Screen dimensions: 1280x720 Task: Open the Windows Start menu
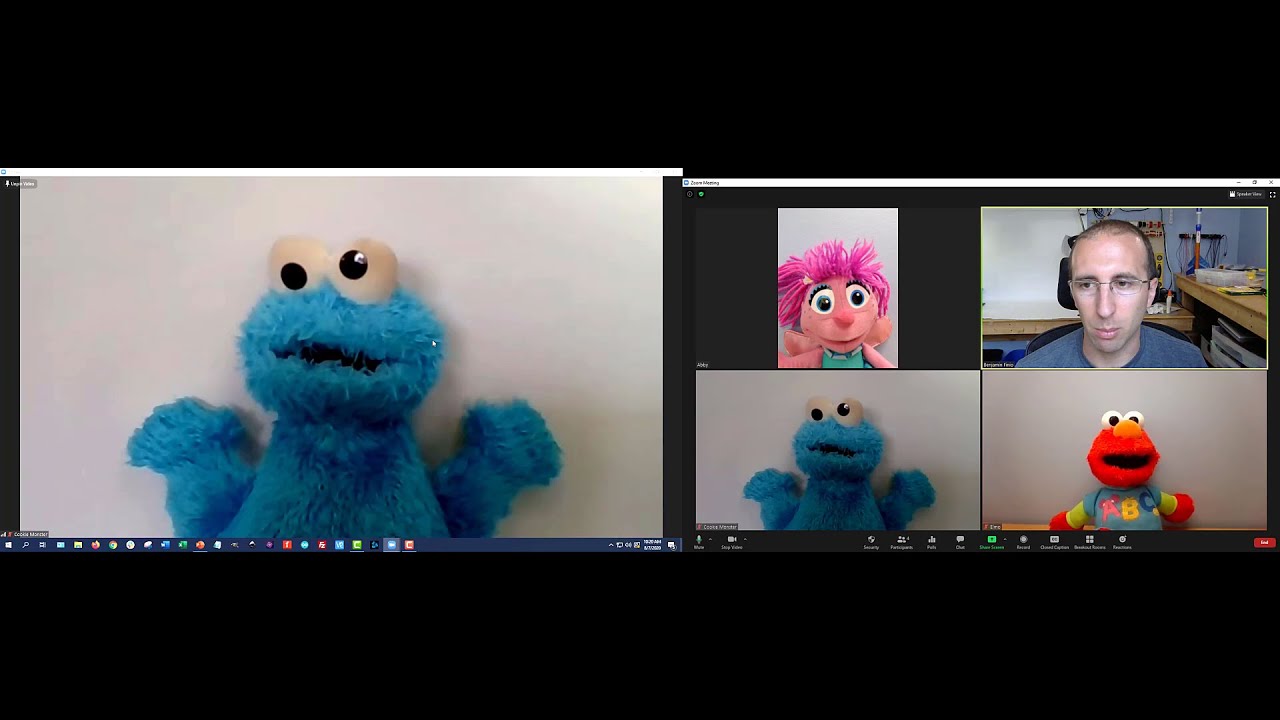(x=8, y=545)
